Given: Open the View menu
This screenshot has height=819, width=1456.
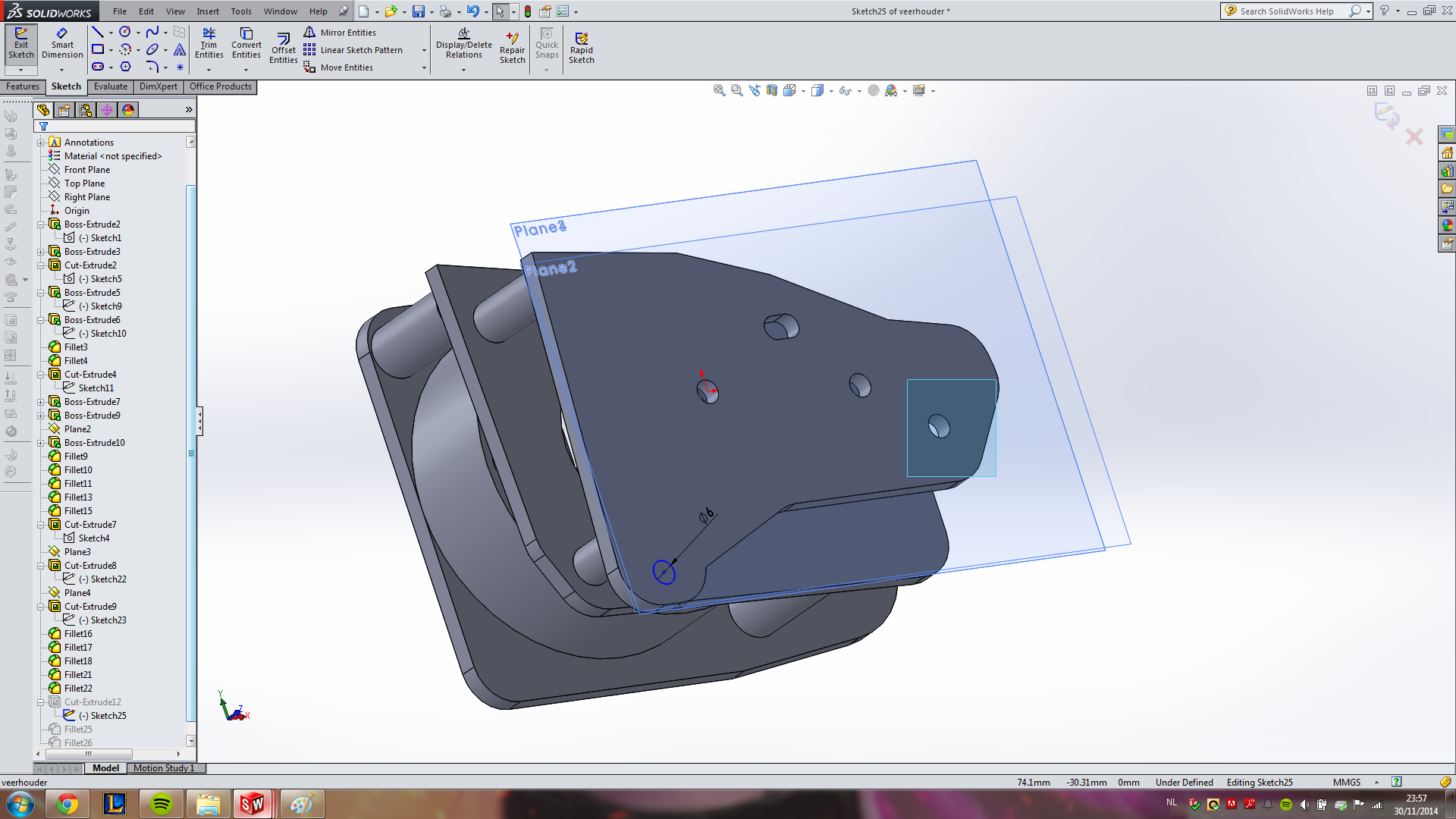Looking at the screenshot, I should (x=175, y=11).
